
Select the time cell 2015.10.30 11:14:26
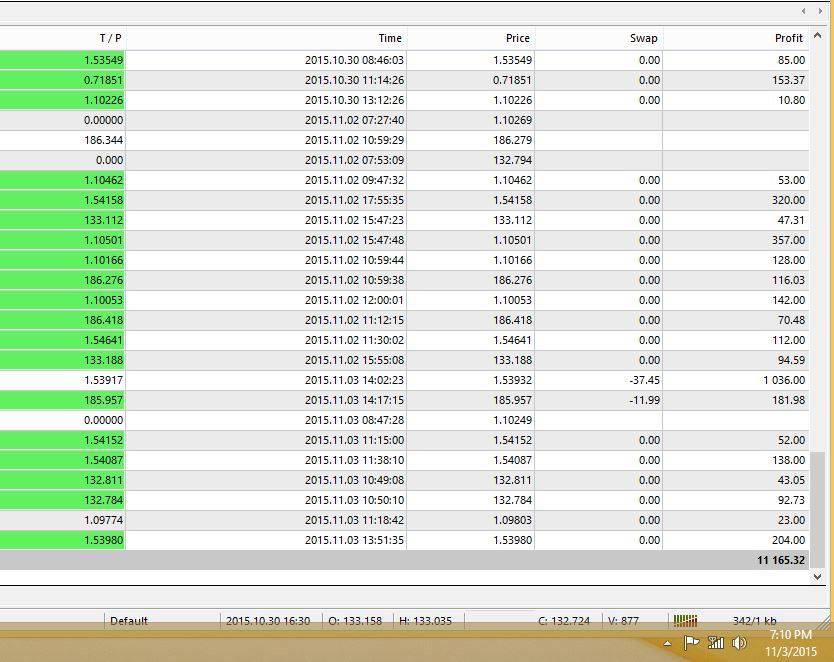pyautogui.click(x=354, y=80)
